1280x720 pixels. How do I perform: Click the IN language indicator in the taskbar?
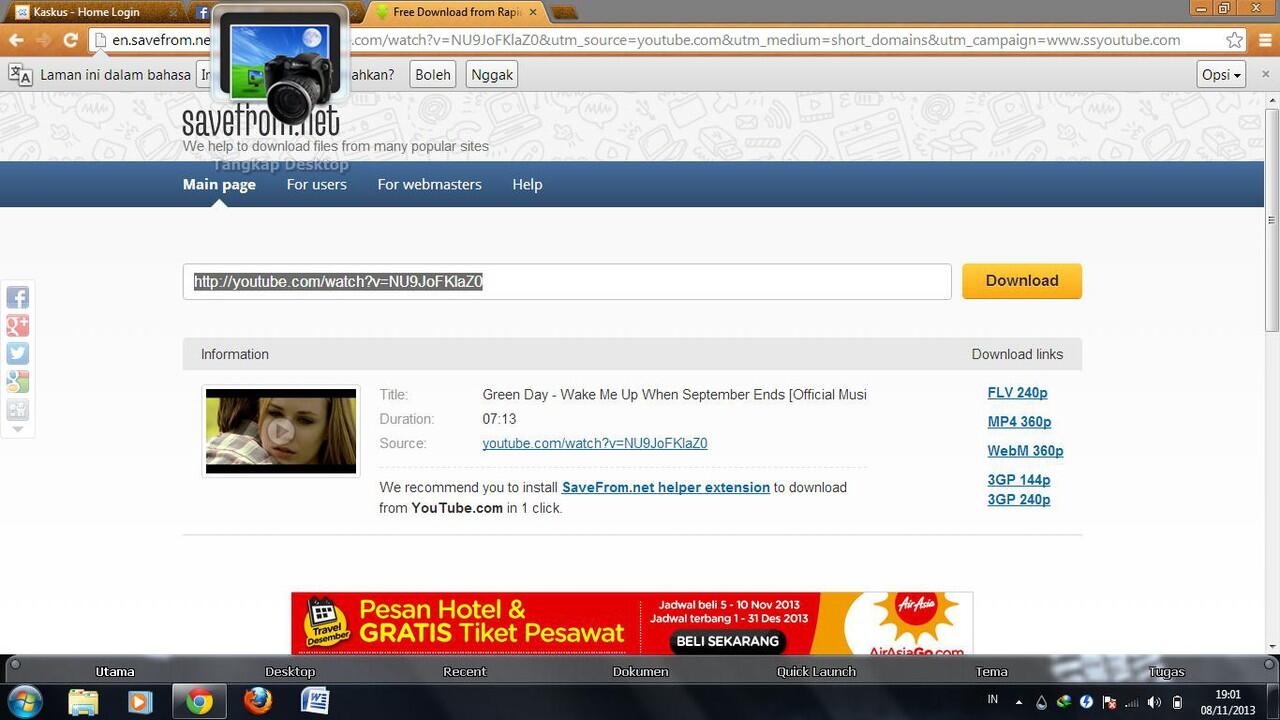[993, 699]
